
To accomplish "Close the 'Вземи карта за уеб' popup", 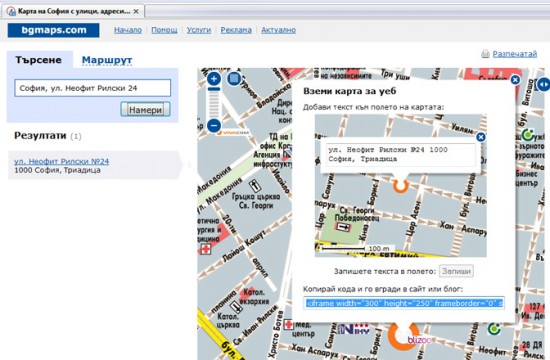I will pos(515,80).
